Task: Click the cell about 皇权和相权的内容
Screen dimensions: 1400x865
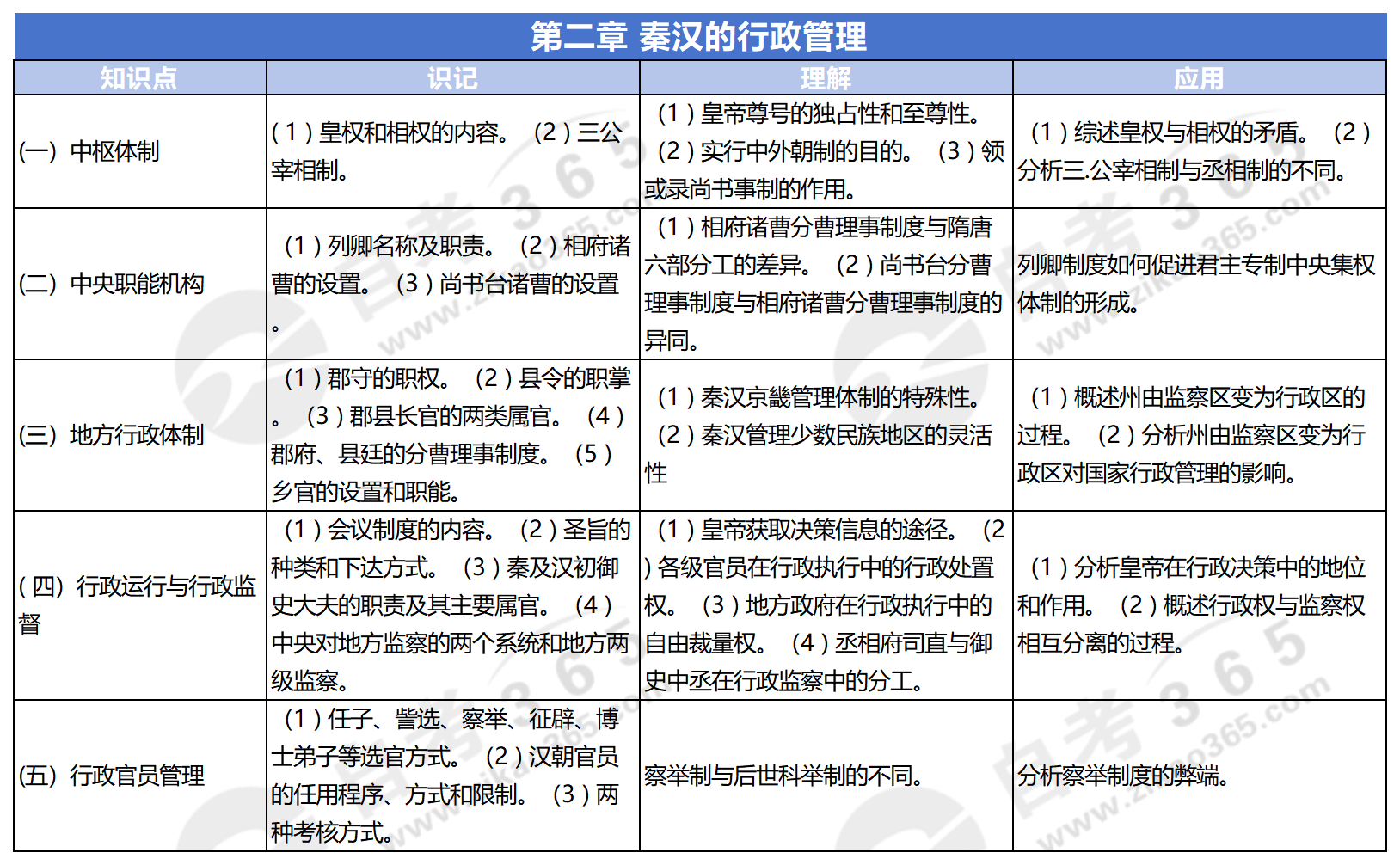Action: 452,151
